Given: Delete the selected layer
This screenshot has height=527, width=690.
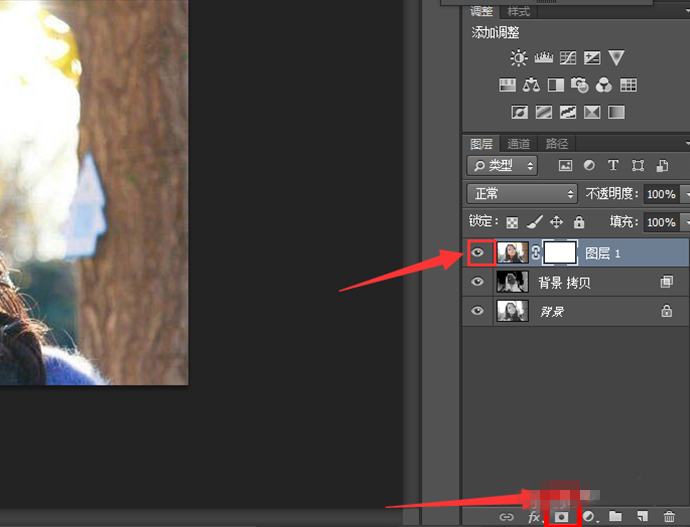Looking at the screenshot, I should click(669, 516).
